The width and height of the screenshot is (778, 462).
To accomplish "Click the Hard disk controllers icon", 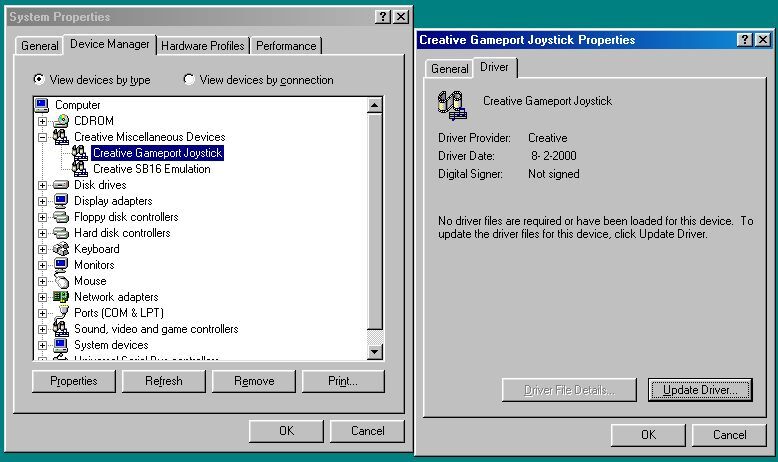I will pyautogui.click(x=61, y=233).
